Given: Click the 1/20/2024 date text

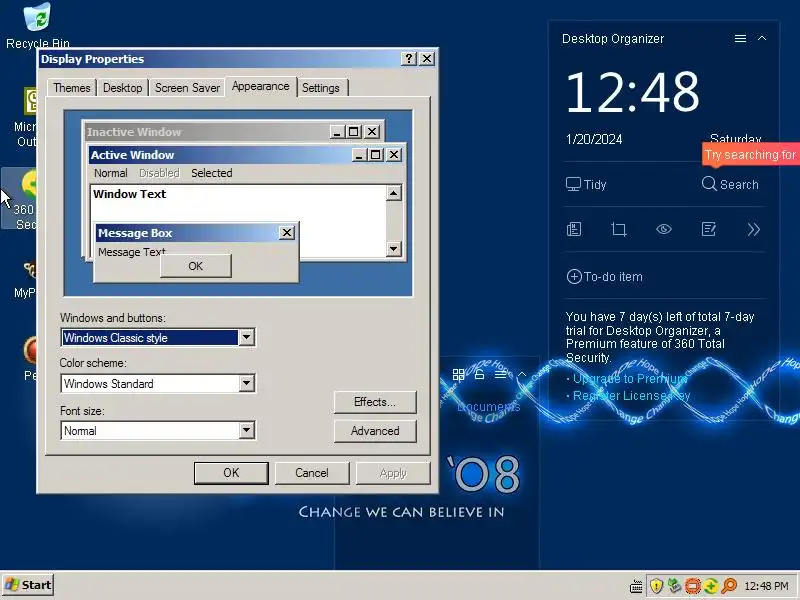Looking at the screenshot, I should pos(594,139).
